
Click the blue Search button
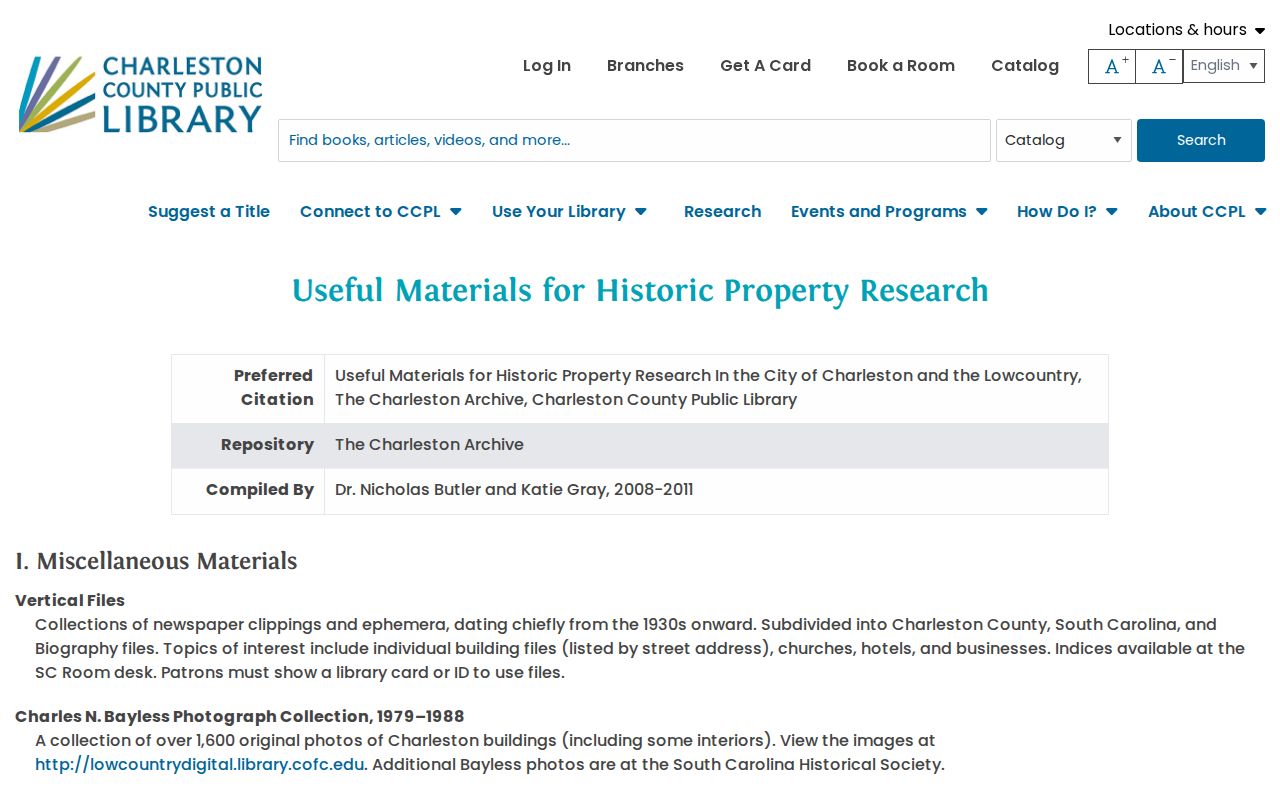coord(1201,140)
